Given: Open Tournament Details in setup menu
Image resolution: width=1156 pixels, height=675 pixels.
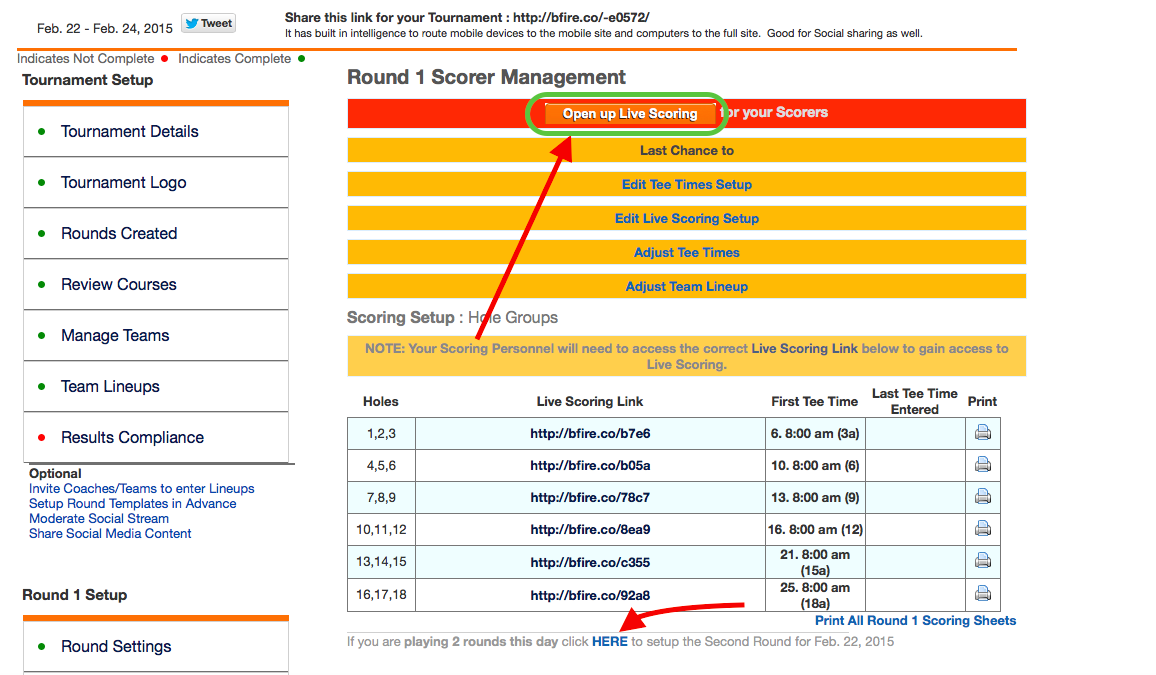Looking at the screenshot, I should click(129, 131).
